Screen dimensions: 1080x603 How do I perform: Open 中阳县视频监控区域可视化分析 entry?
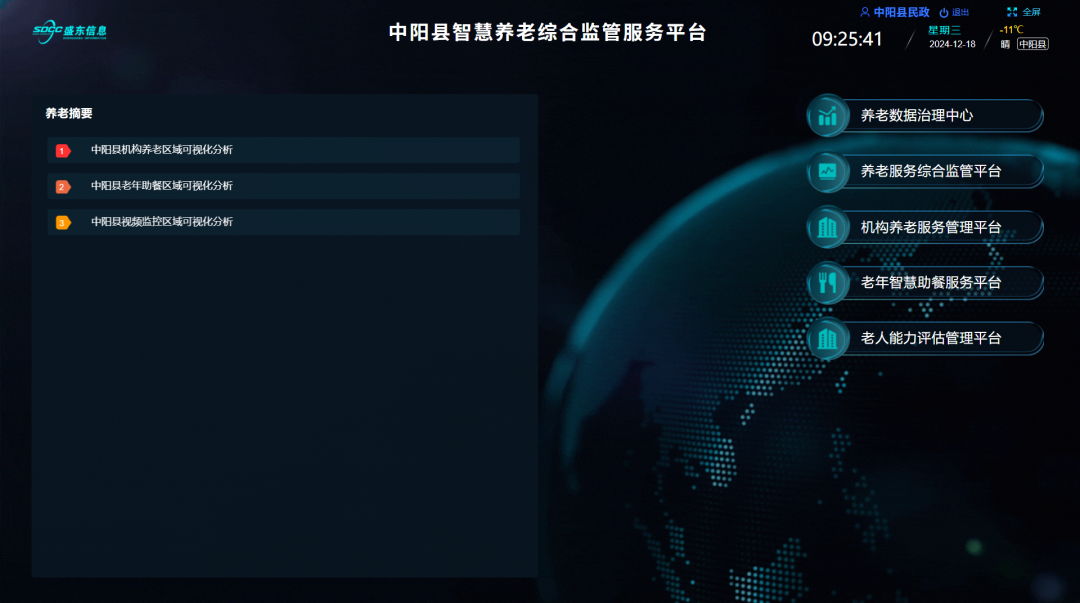pos(284,222)
